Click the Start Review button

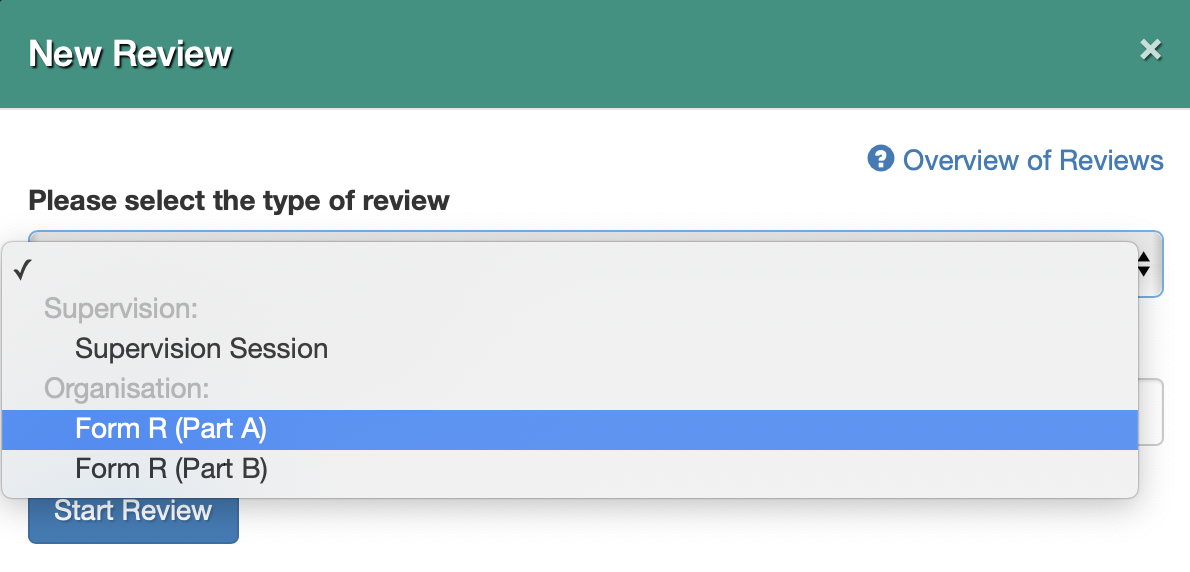coord(133,511)
